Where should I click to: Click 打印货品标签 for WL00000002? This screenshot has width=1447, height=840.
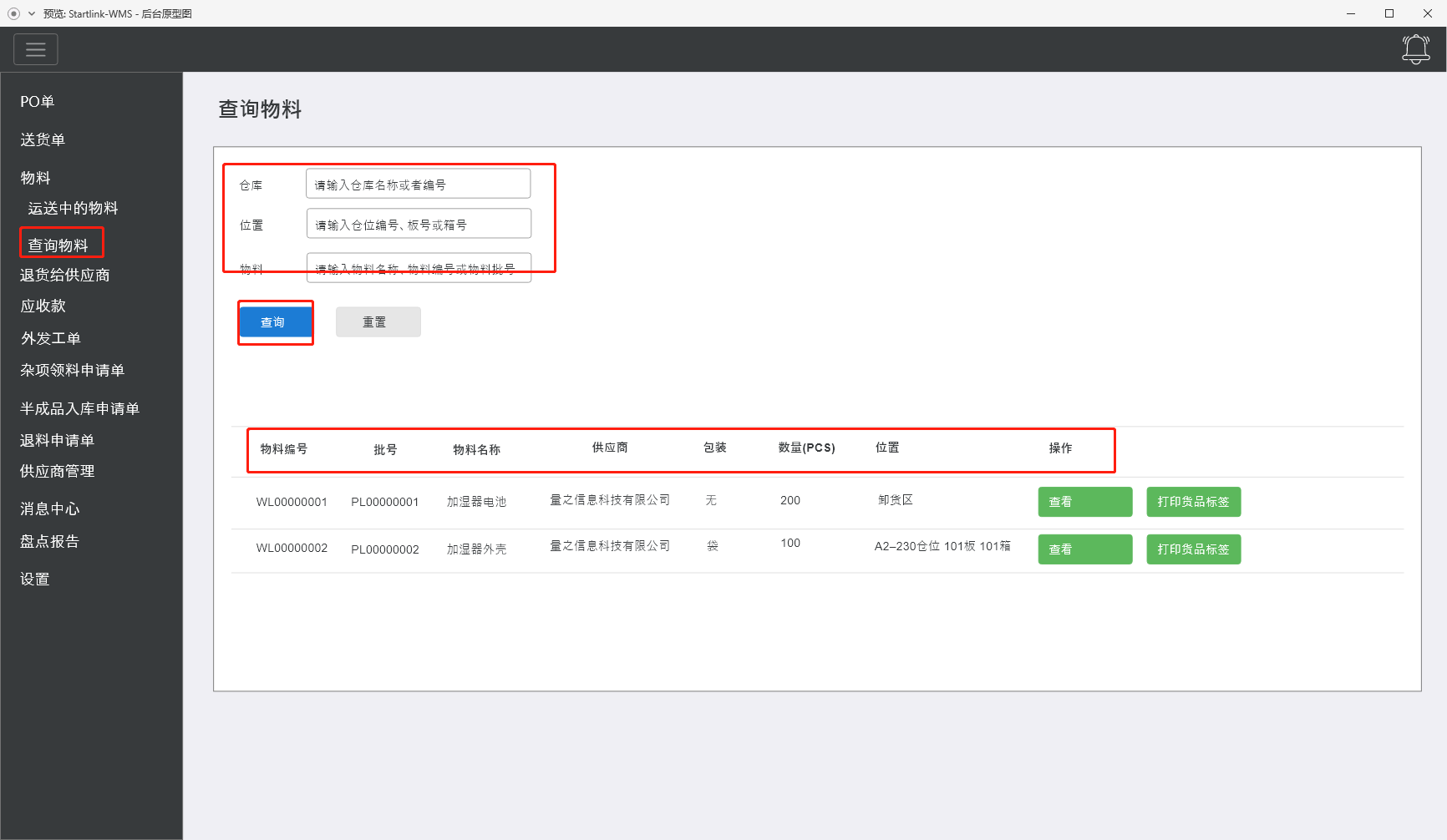point(1194,549)
